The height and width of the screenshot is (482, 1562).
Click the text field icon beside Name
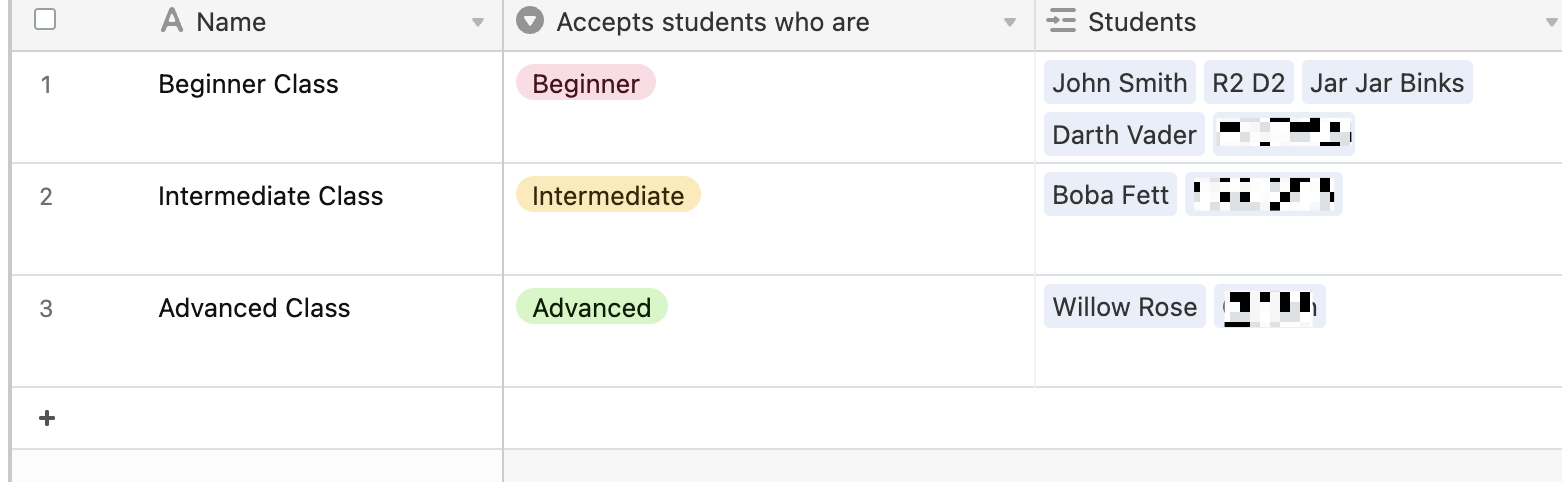172,21
